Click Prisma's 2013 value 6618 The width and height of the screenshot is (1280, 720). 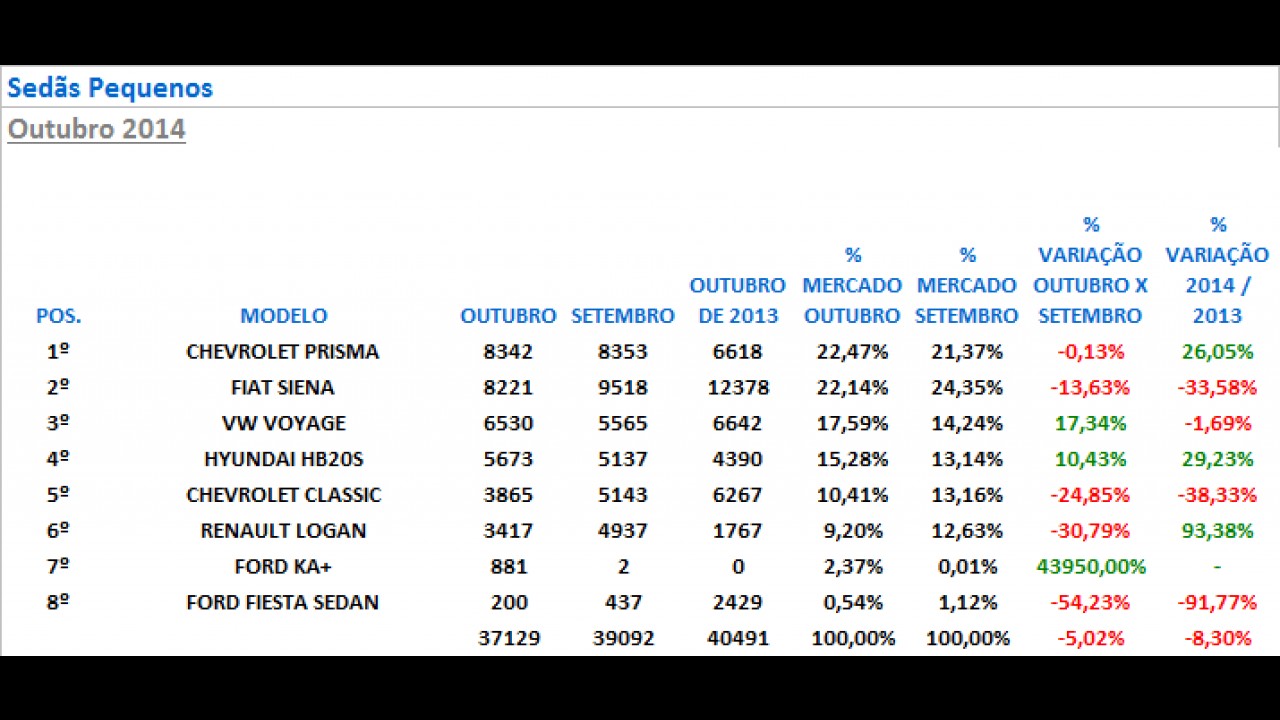pyautogui.click(x=738, y=352)
